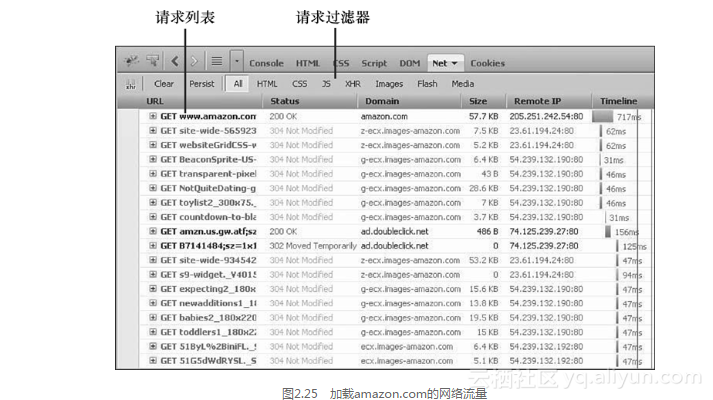Expand the GET B7141484 request
The image size is (713, 400).
tap(153, 245)
